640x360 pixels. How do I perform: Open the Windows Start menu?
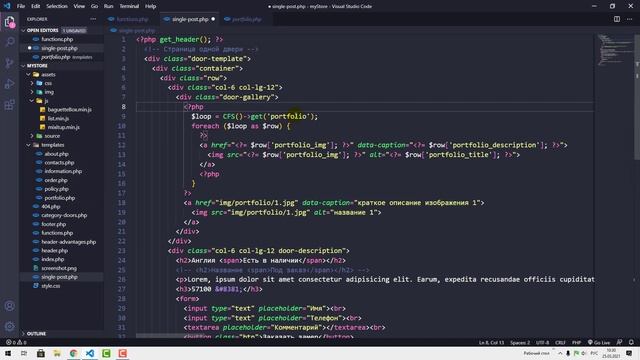pyautogui.click(x=8, y=353)
